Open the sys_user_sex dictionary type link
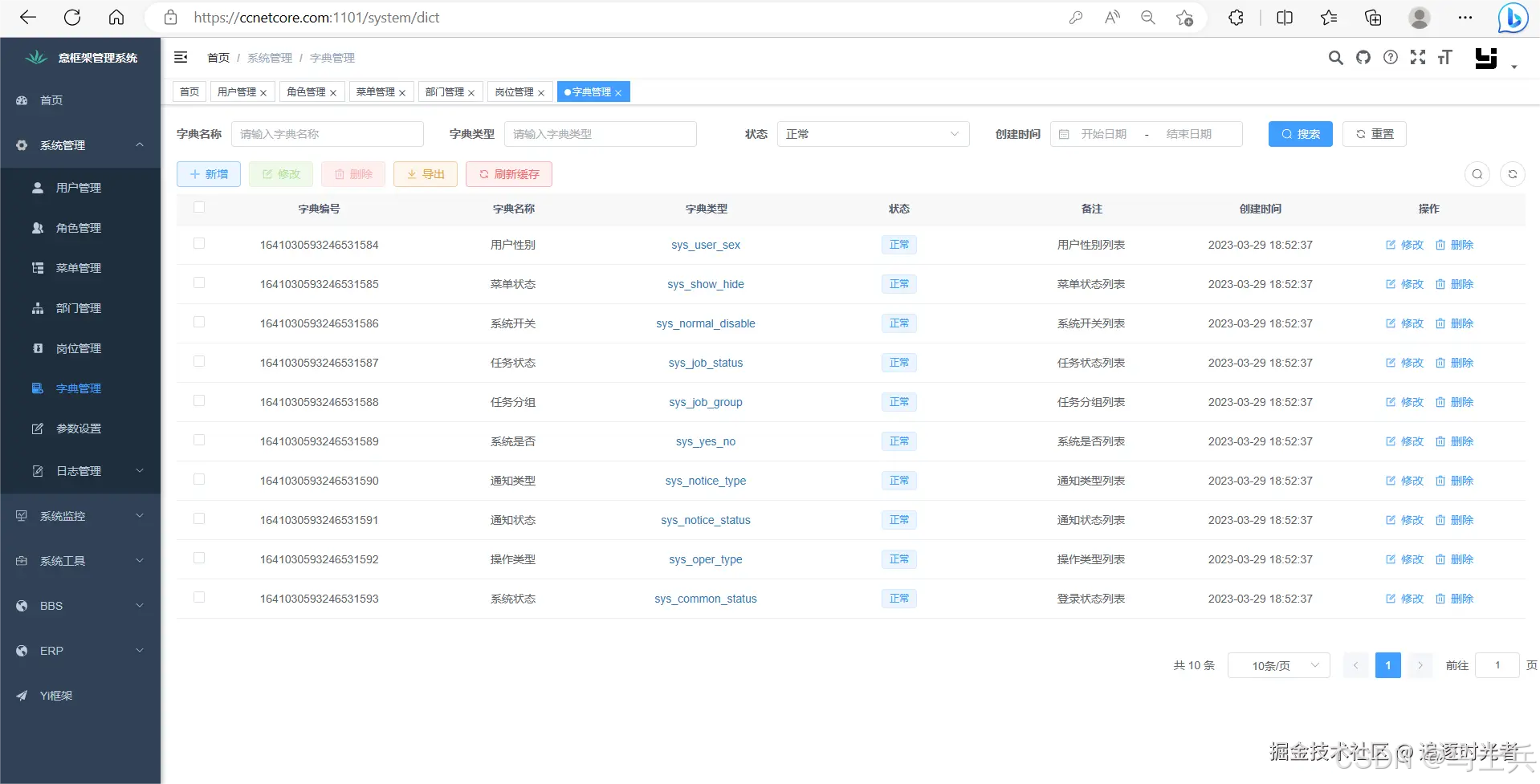The height and width of the screenshot is (784, 1540). [706, 245]
